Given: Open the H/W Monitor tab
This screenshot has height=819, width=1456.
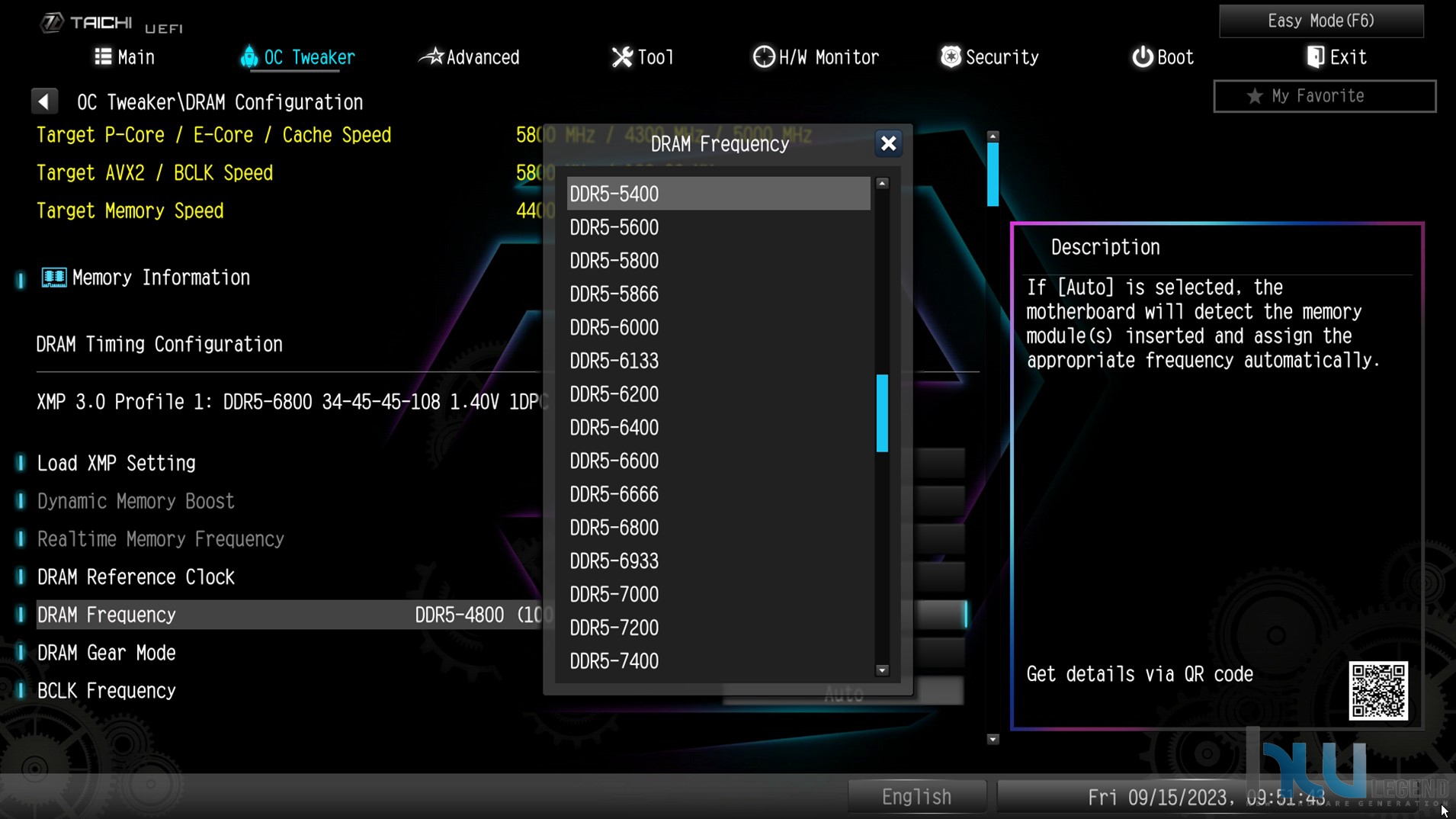Looking at the screenshot, I should pyautogui.click(x=816, y=57).
